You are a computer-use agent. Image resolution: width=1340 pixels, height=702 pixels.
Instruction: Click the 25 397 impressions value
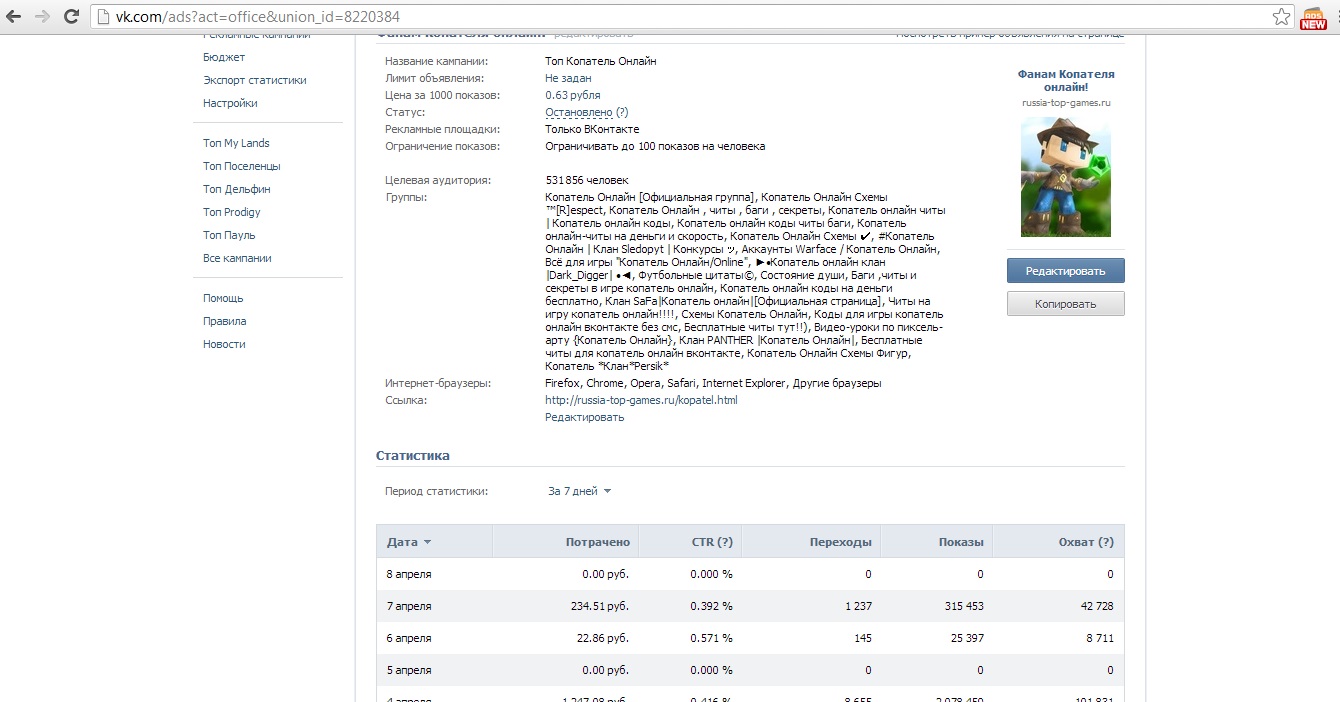point(965,638)
